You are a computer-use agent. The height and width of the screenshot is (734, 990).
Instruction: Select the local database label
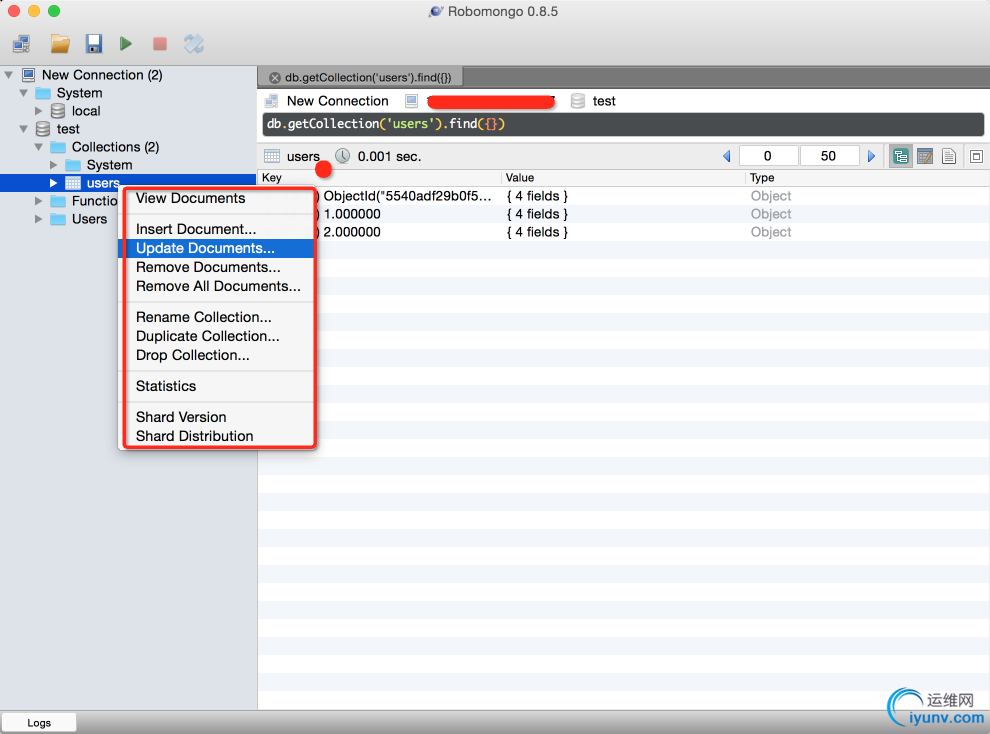point(86,111)
